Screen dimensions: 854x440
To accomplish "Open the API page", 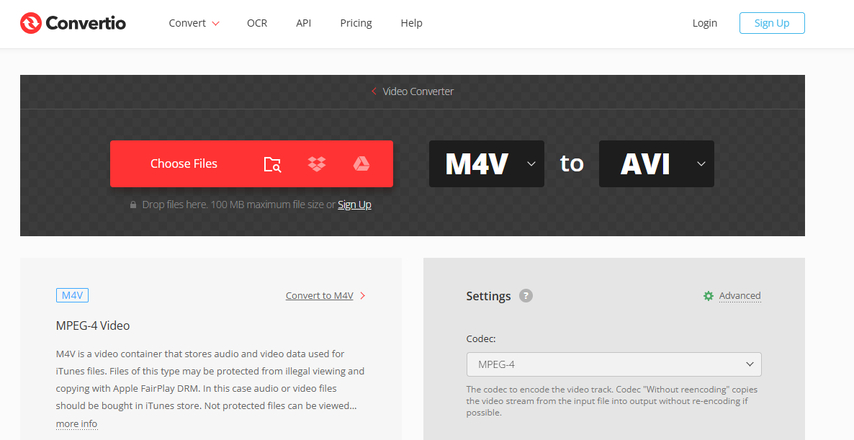I will (303, 23).
